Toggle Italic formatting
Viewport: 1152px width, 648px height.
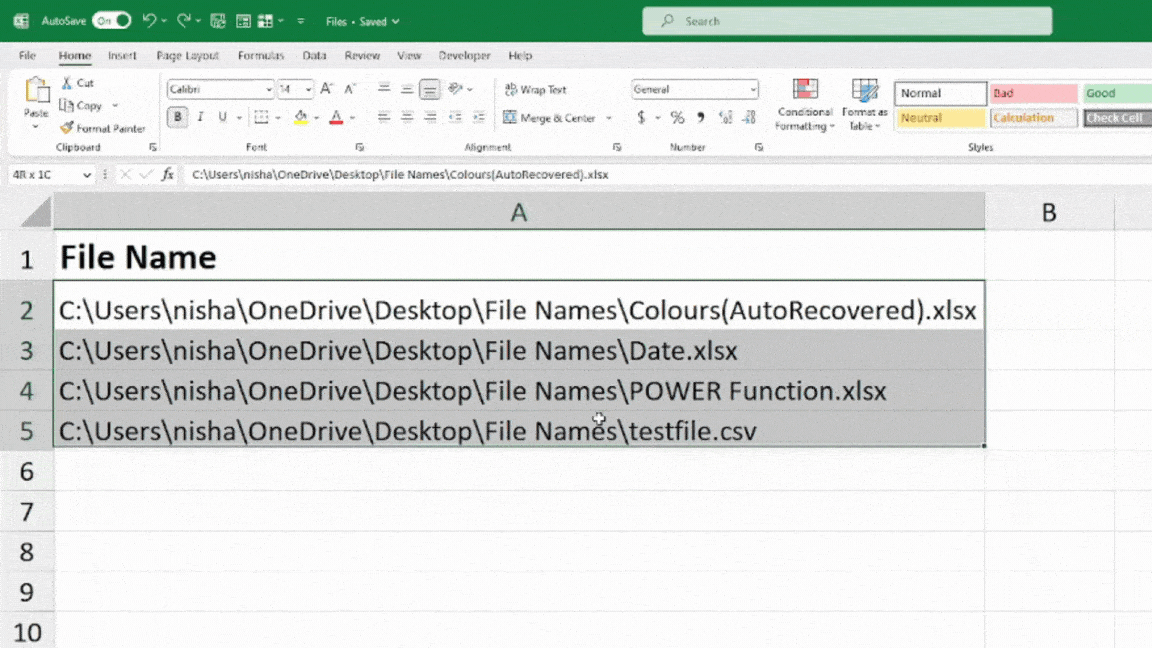click(x=199, y=116)
